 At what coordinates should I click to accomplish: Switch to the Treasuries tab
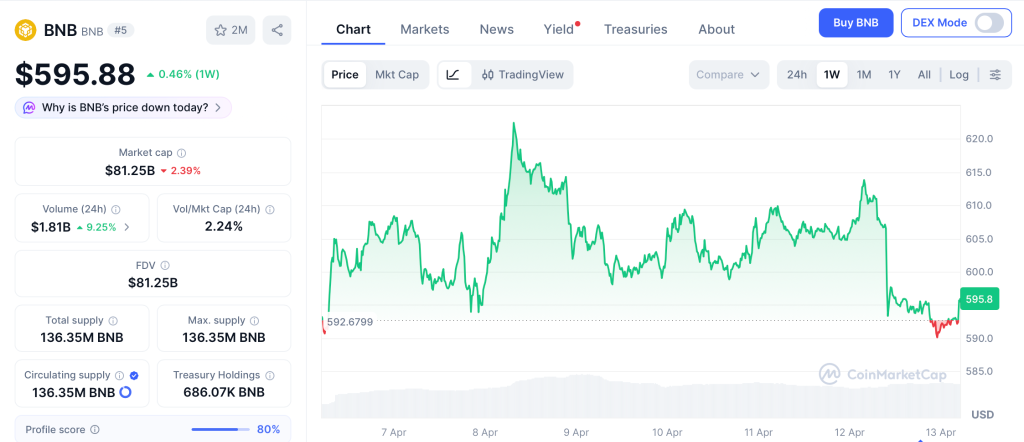tap(635, 29)
